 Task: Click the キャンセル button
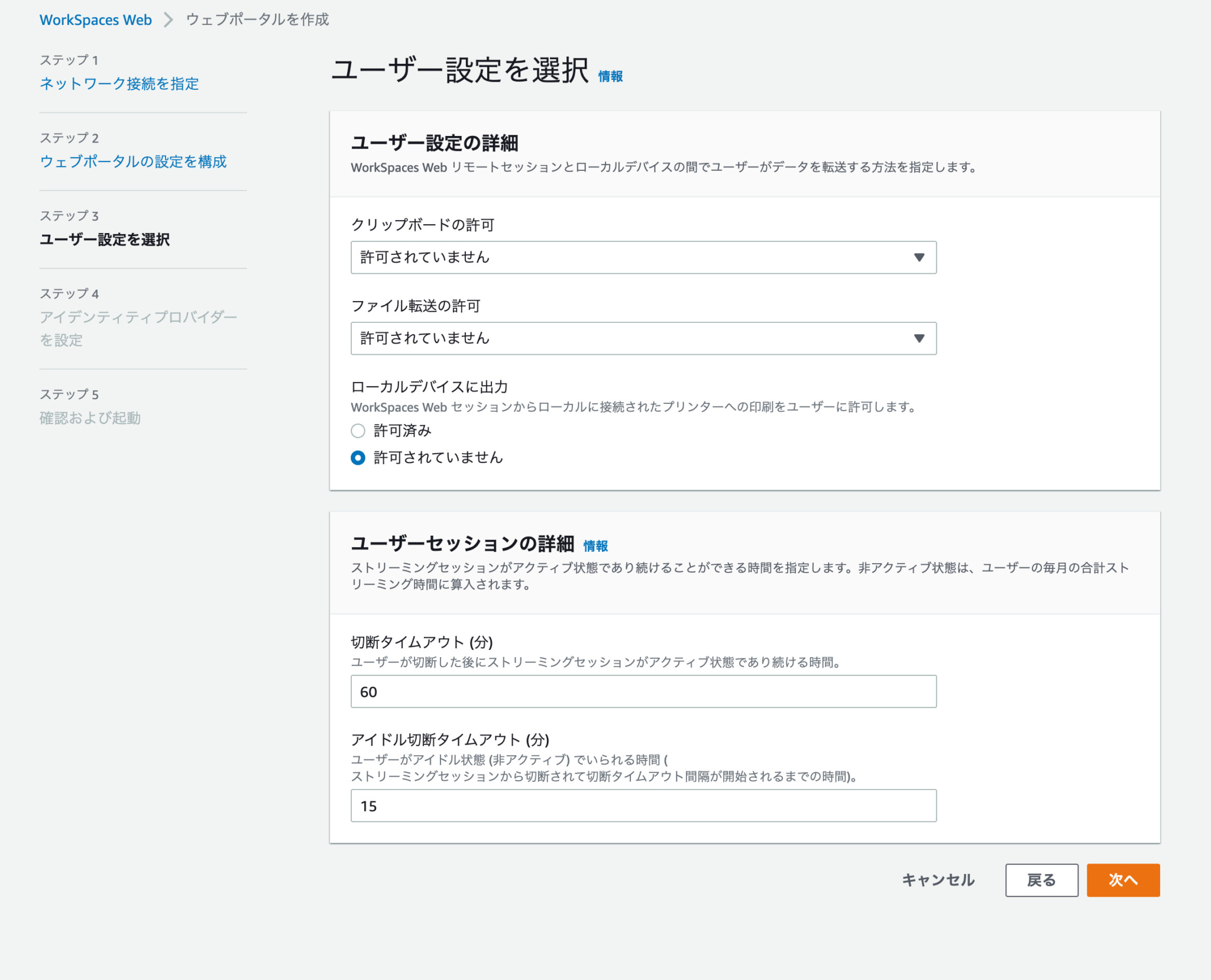(938, 880)
